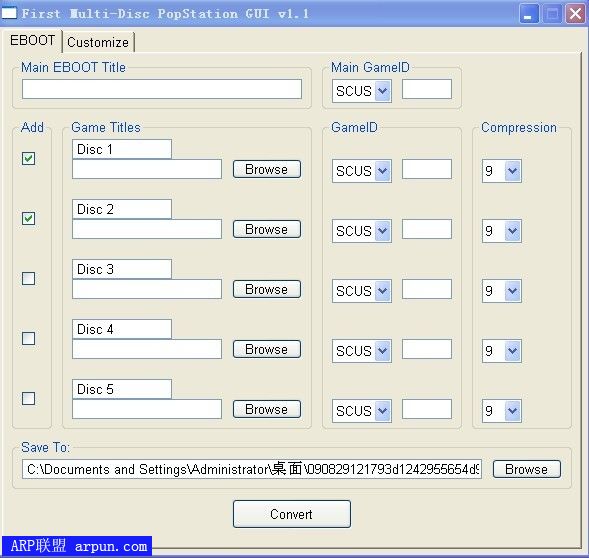Click the Disc 3 title field

click(x=122, y=269)
